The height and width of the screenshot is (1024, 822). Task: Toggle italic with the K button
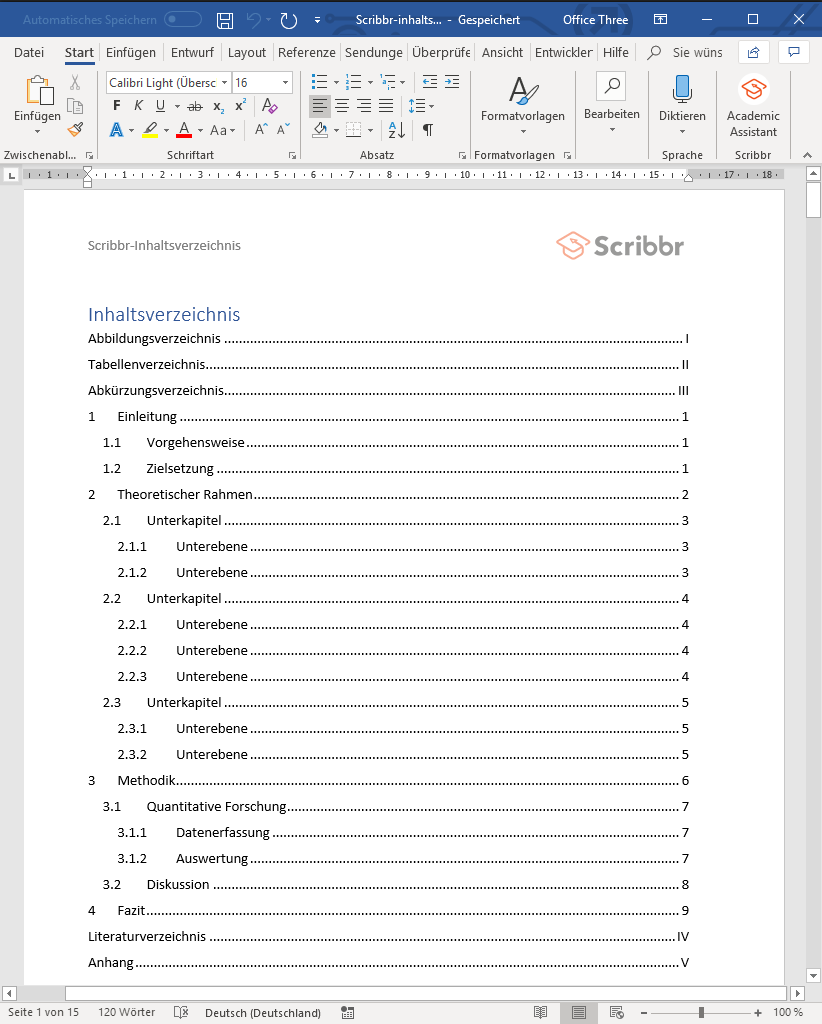tap(138, 105)
